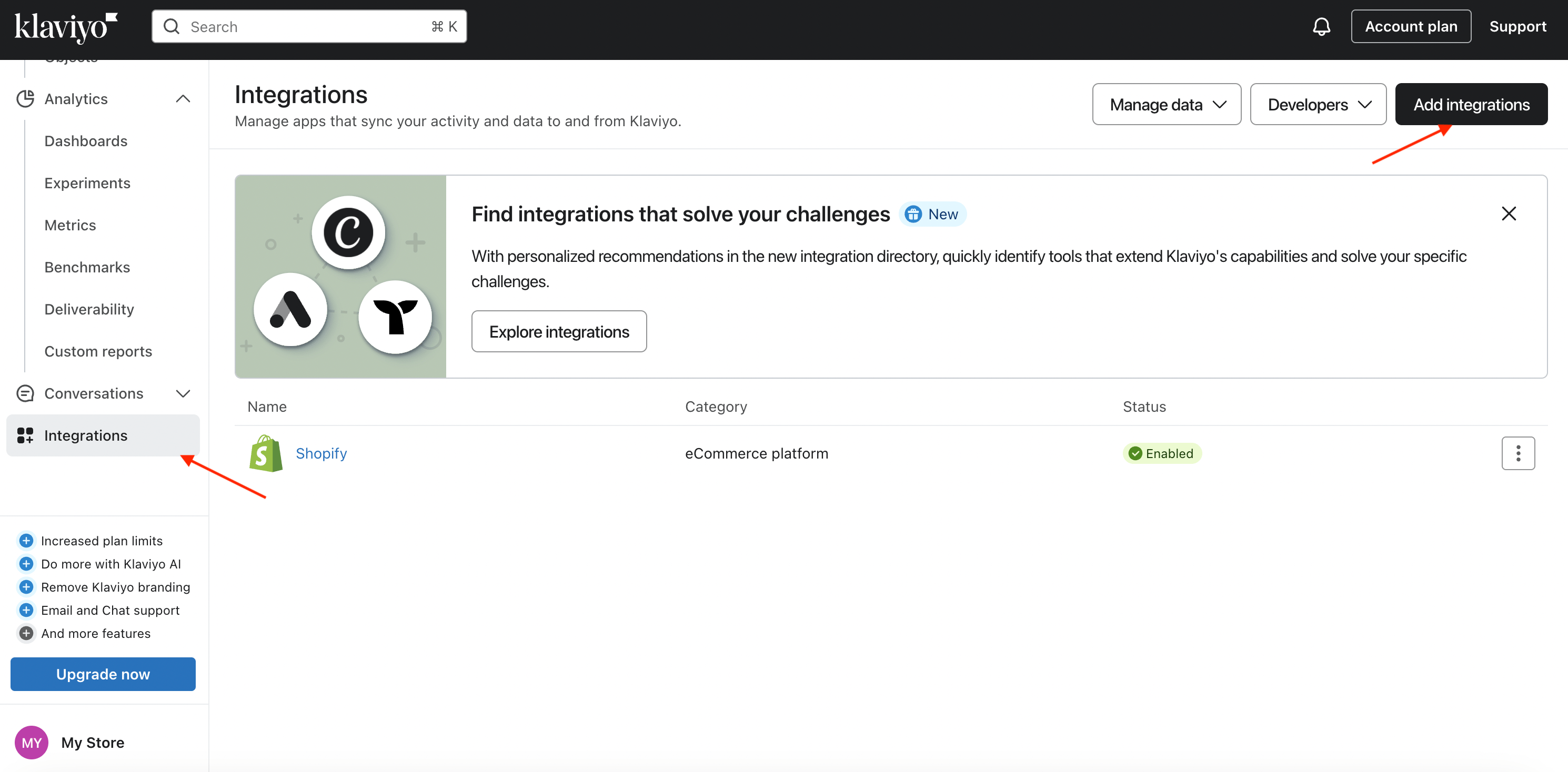
Task: Click the New badge label
Action: point(943,214)
